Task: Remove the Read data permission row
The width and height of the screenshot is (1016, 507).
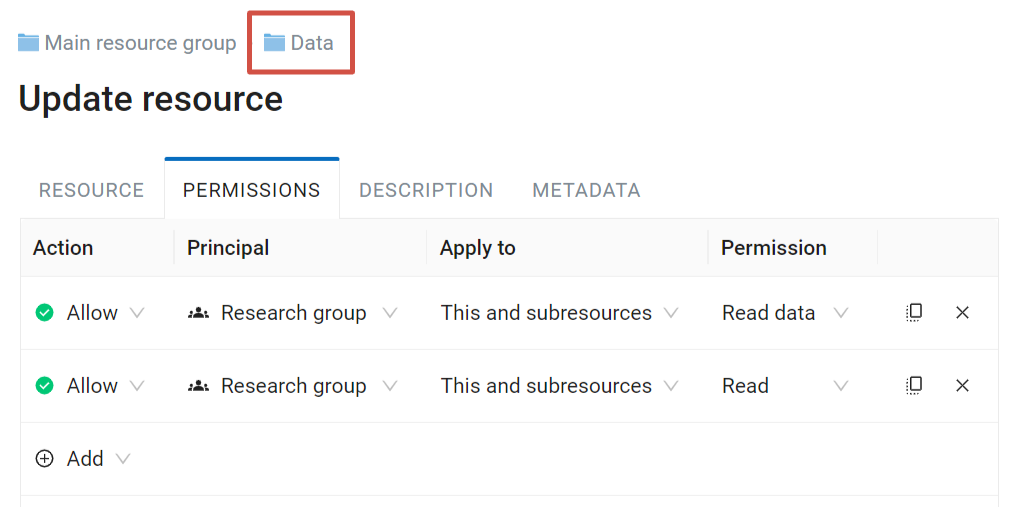Action: click(962, 312)
